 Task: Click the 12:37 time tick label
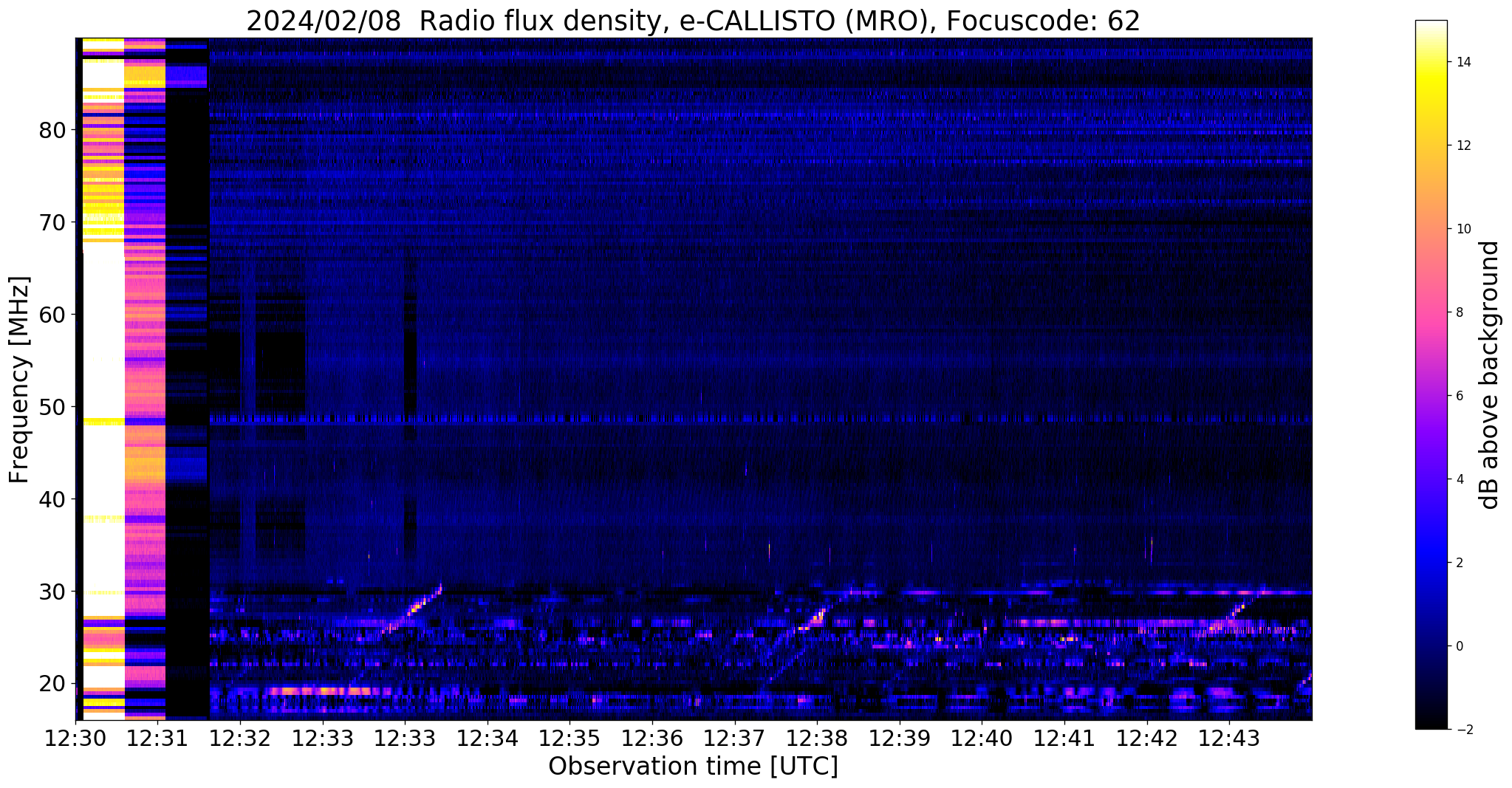click(734, 738)
